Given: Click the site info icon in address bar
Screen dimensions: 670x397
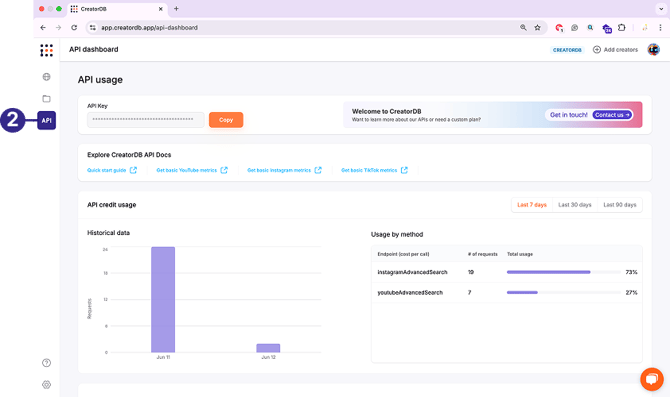Looking at the screenshot, I should click(93, 27).
